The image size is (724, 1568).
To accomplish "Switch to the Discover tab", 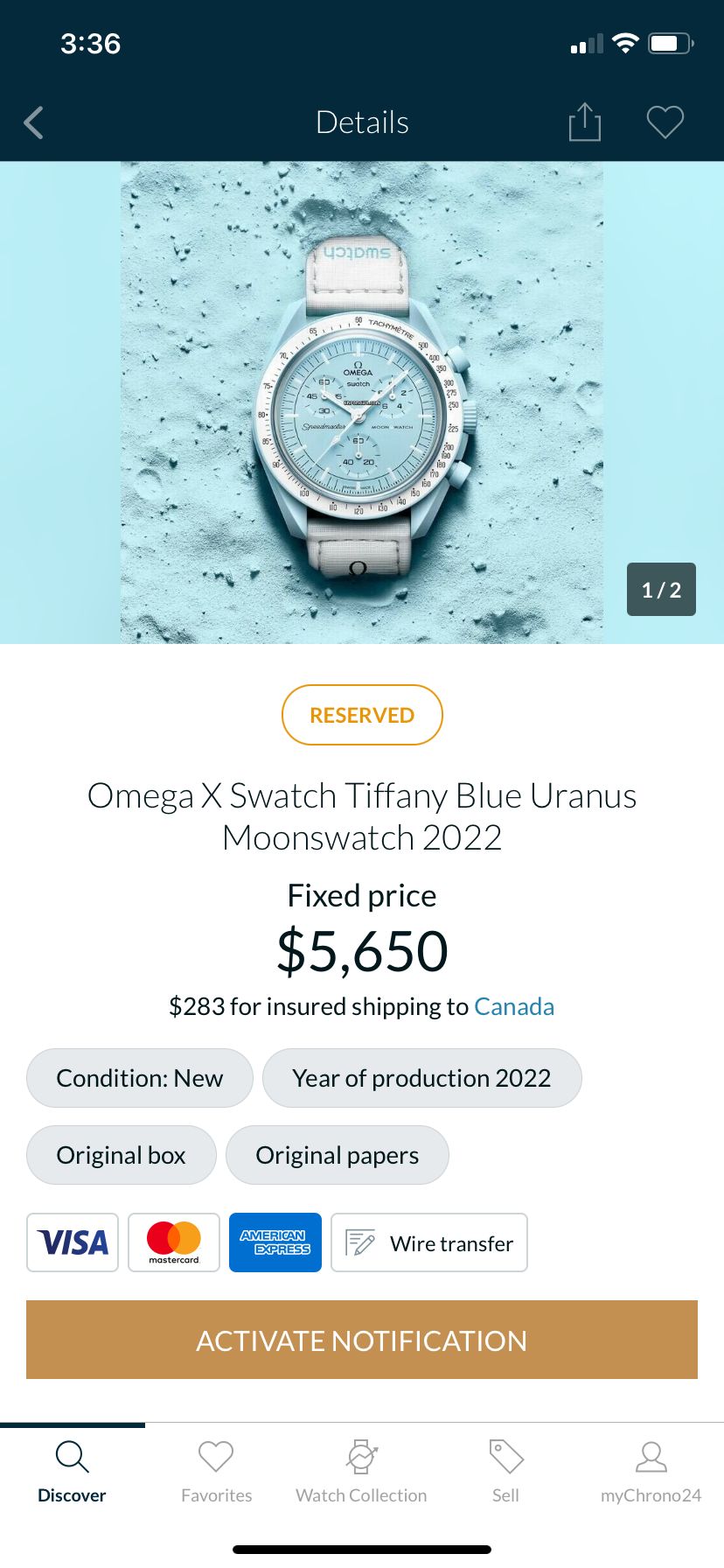I will pyautogui.click(x=72, y=1472).
